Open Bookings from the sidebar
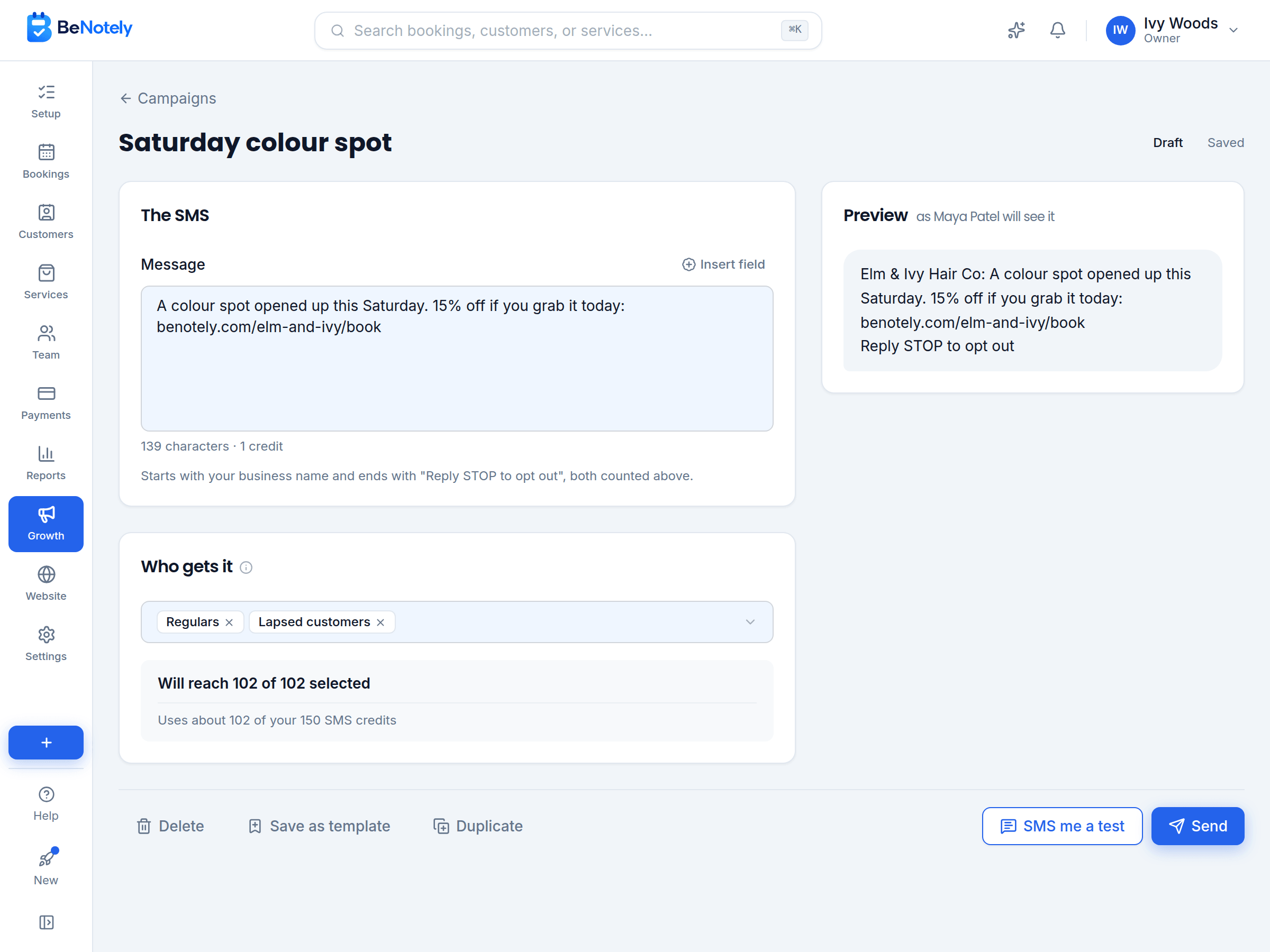Screen dimensions: 1270x952 (x=46, y=161)
